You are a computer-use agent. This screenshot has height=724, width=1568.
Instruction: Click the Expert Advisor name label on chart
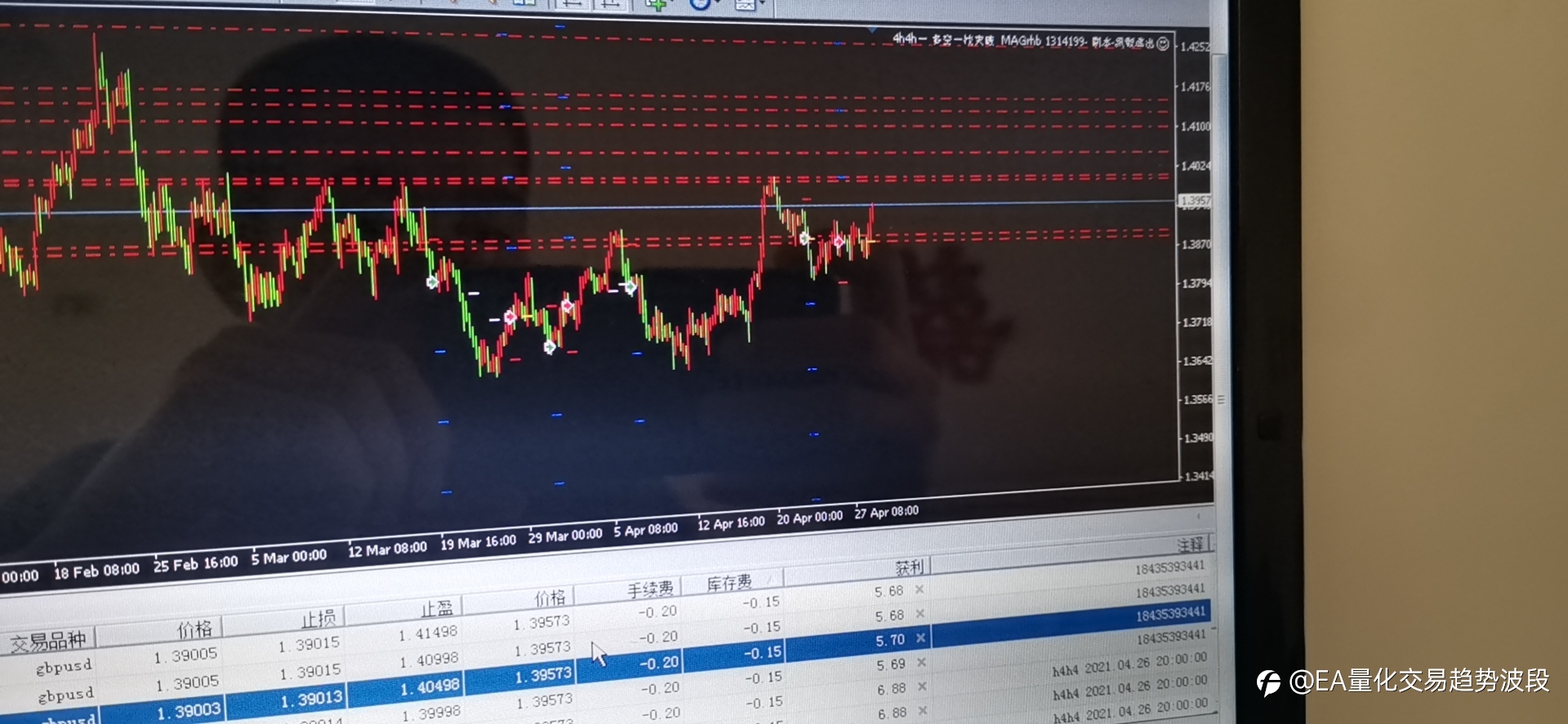coord(1023,41)
